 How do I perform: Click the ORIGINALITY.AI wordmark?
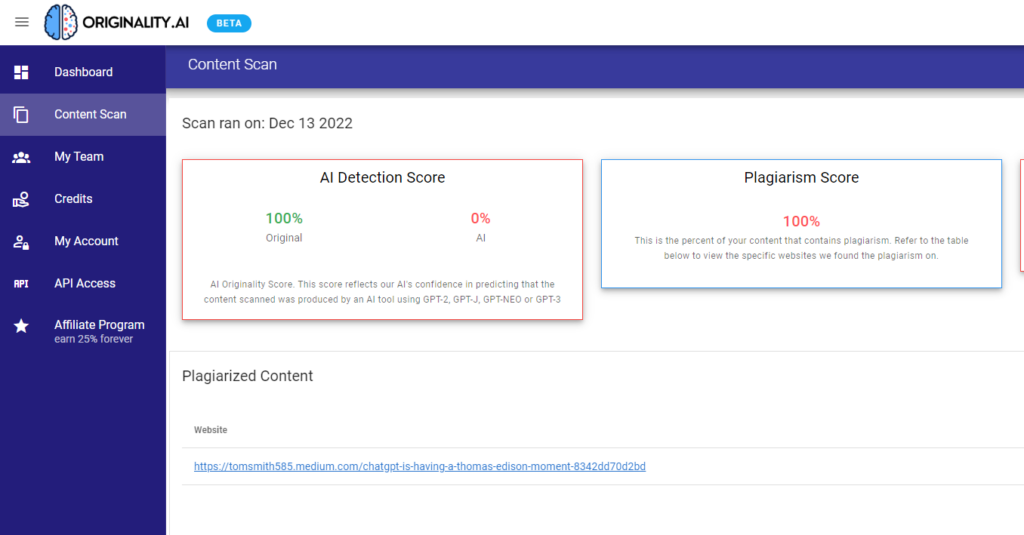point(136,23)
